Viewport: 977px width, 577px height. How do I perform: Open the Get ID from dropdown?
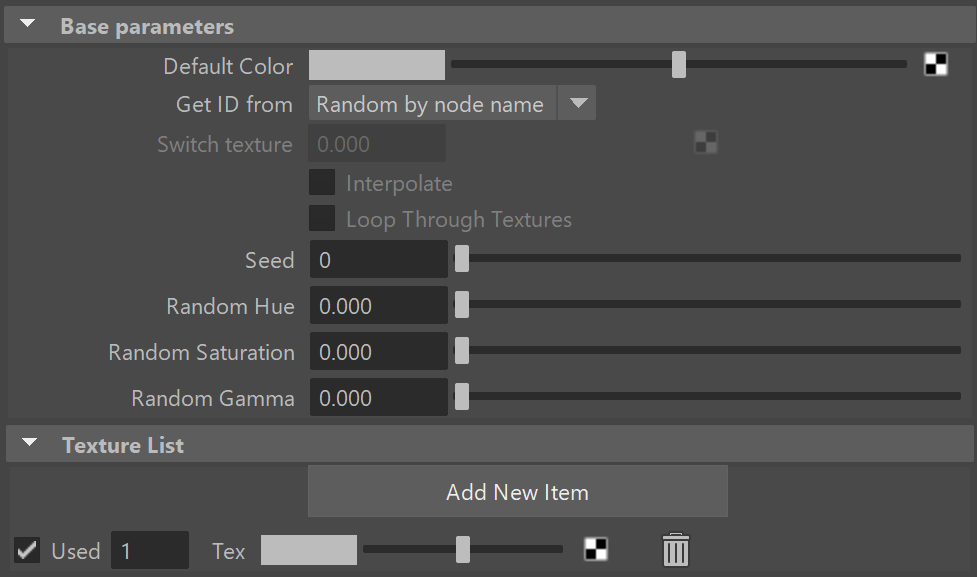(452, 103)
